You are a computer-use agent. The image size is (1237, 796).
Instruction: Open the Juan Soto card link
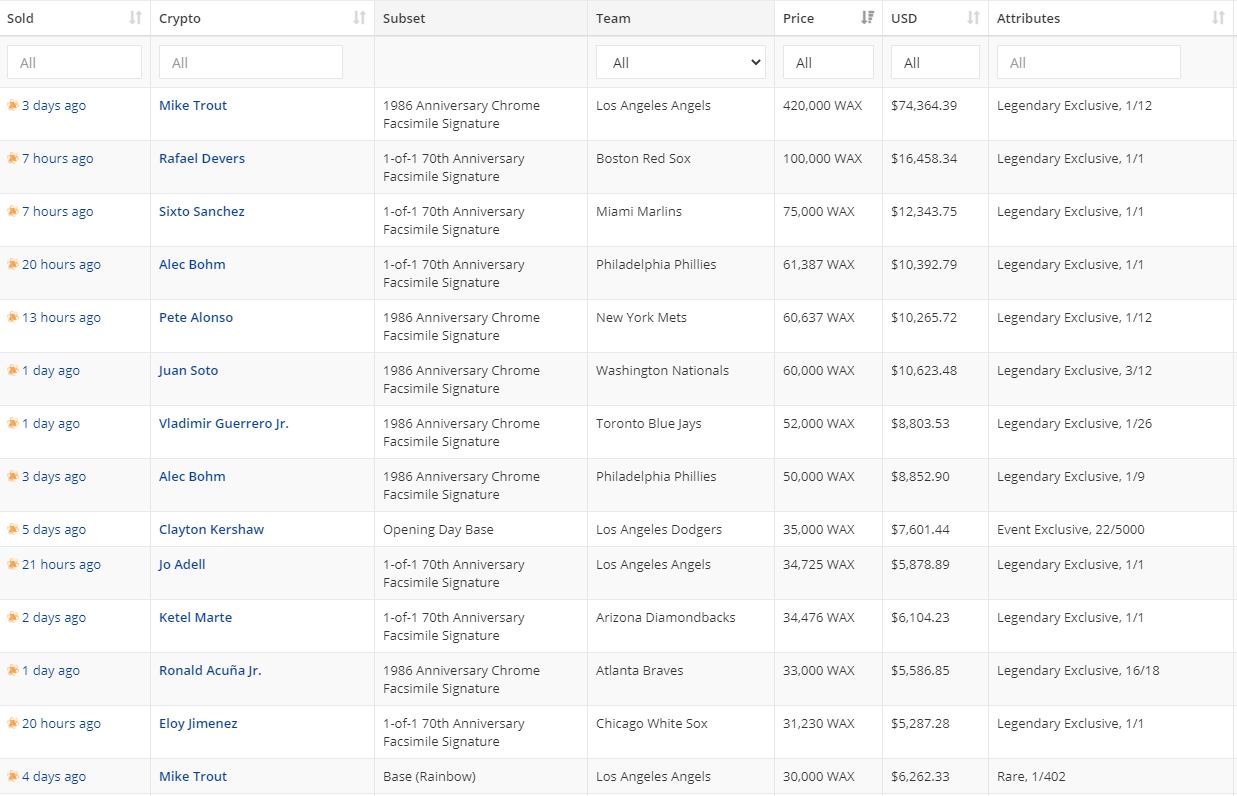point(188,370)
